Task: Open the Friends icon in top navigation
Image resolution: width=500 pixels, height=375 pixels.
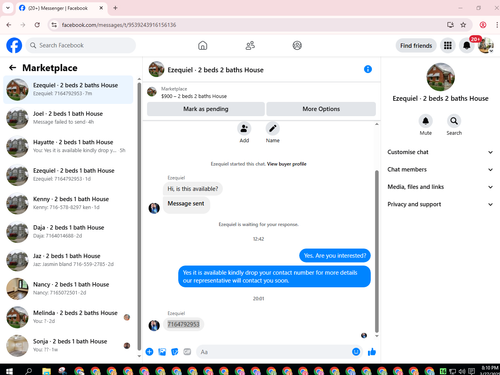Action: click(250, 45)
